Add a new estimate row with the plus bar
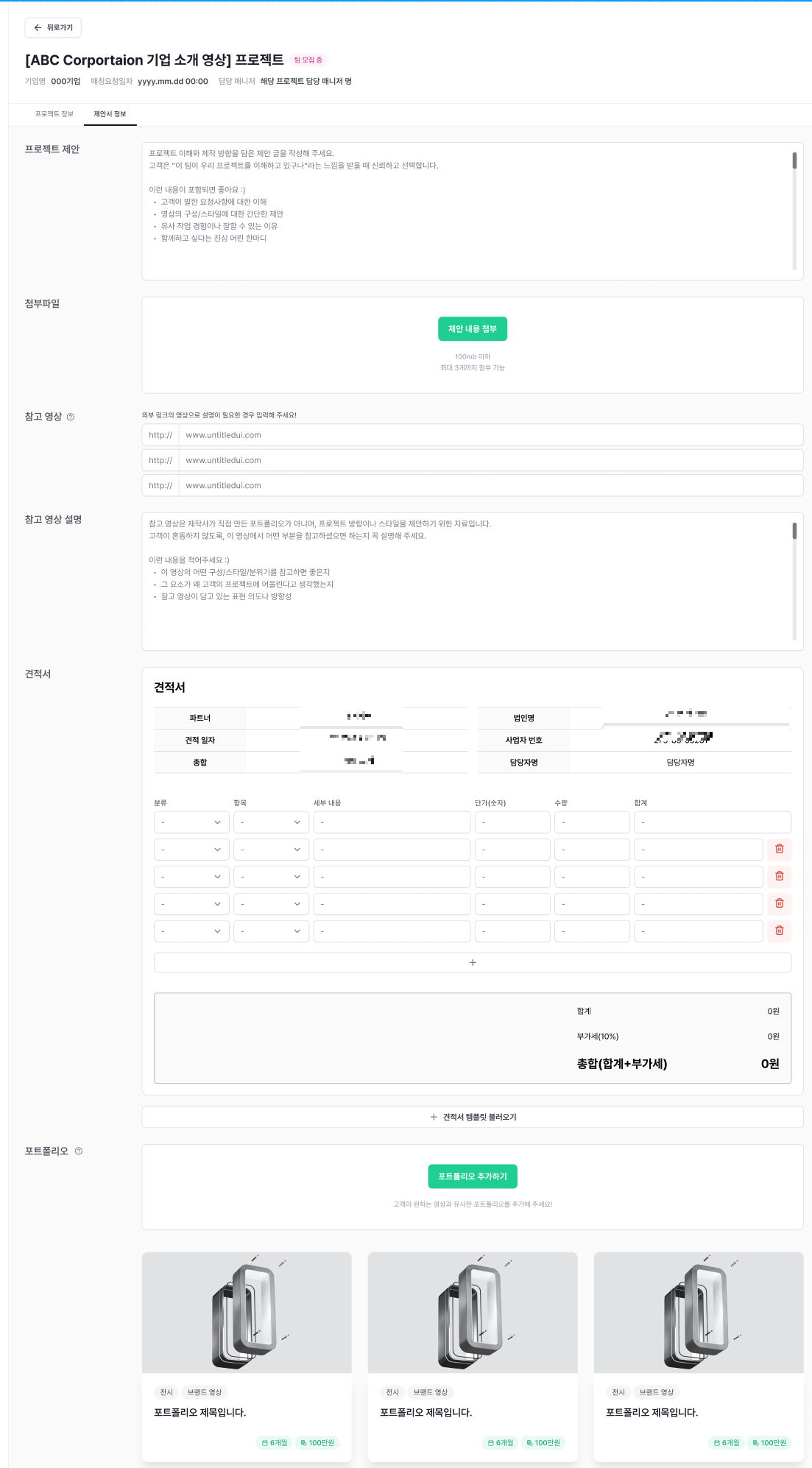This screenshot has width=812, height=1468. pyautogui.click(x=473, y=962)
